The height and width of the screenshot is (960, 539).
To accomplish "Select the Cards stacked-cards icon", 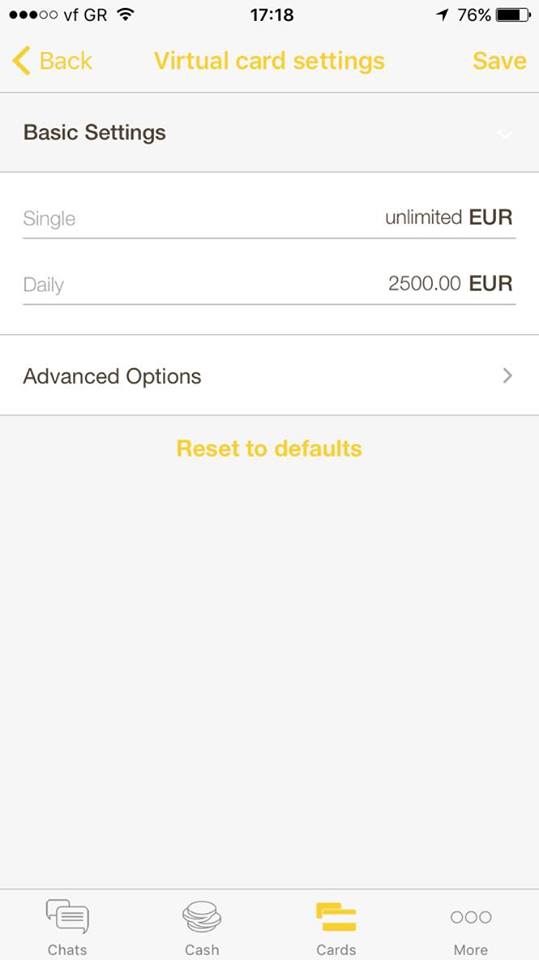I will click(336, 917).
